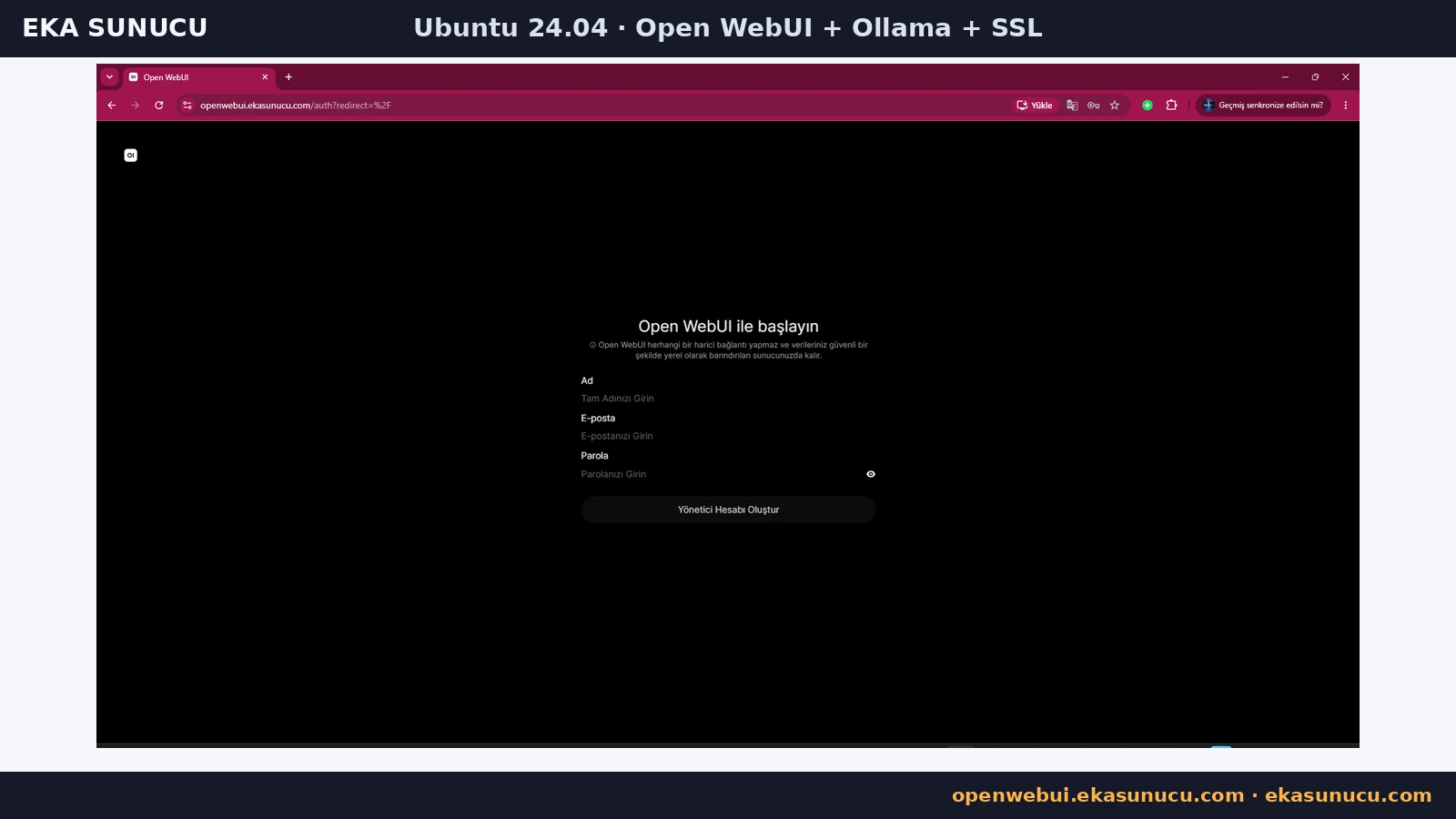Click the Yönetici Hesabı Oluştur button
Screen dimensions: 1456x819
point(728,510)
